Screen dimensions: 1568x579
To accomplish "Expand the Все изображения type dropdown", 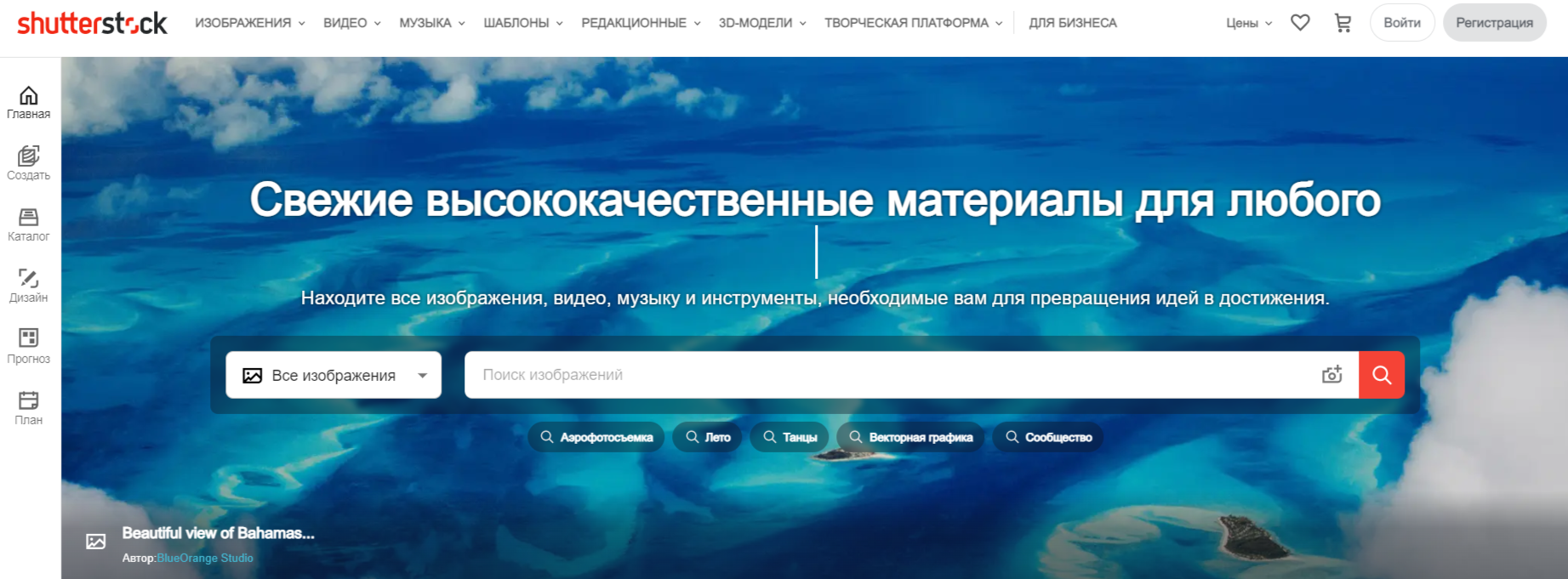I will [x=334, y=375].
